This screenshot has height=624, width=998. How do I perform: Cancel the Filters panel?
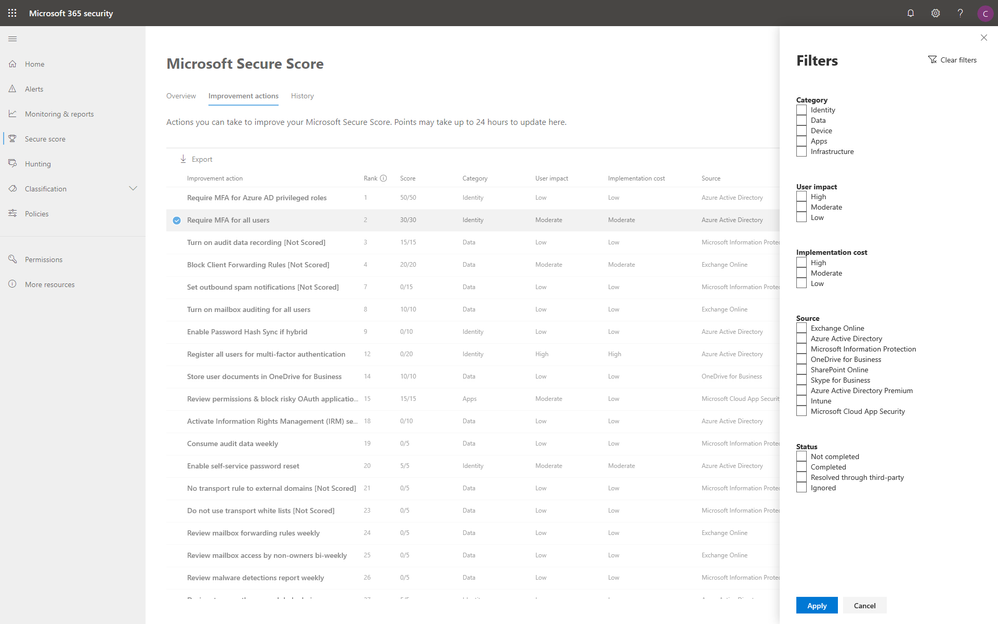coord(864,606)
